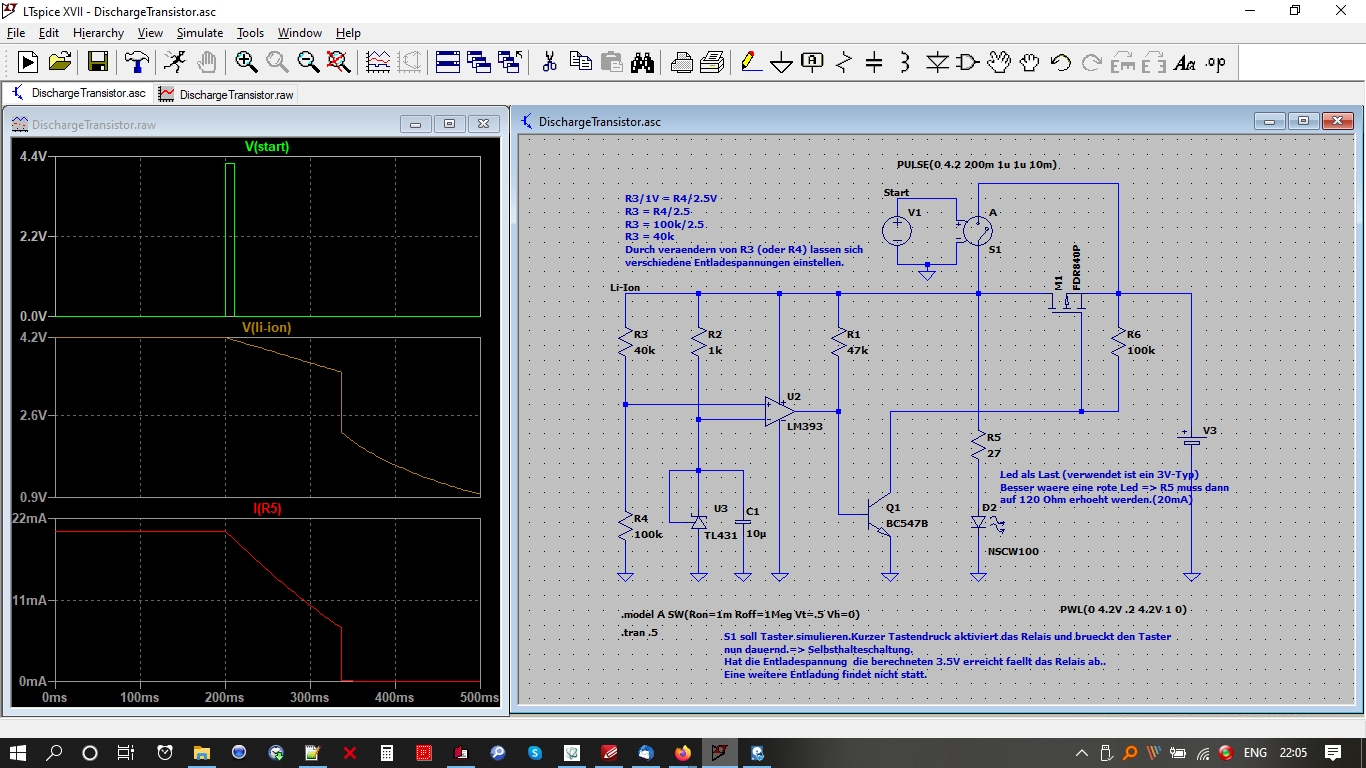Click the SPICE directive .op icon
The image size is (1366, 768).
coord(1215,62)
